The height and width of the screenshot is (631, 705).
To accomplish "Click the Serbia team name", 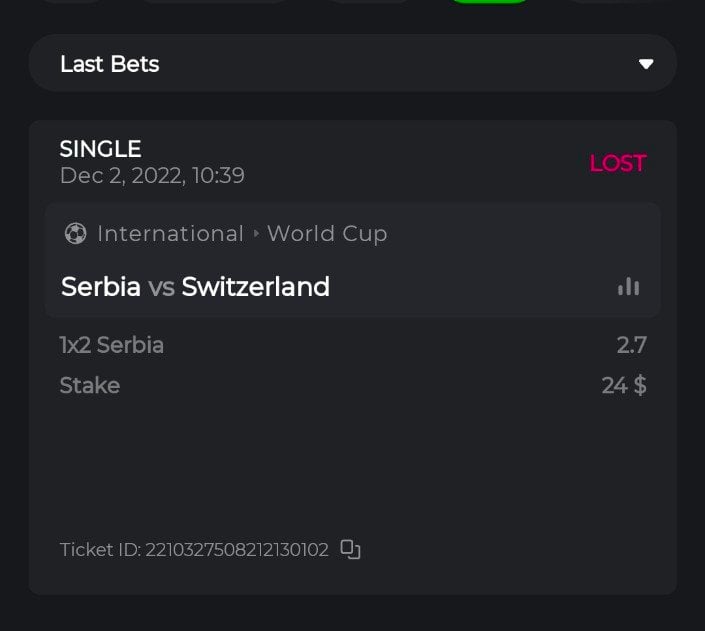I will click(x=101, y=287).
